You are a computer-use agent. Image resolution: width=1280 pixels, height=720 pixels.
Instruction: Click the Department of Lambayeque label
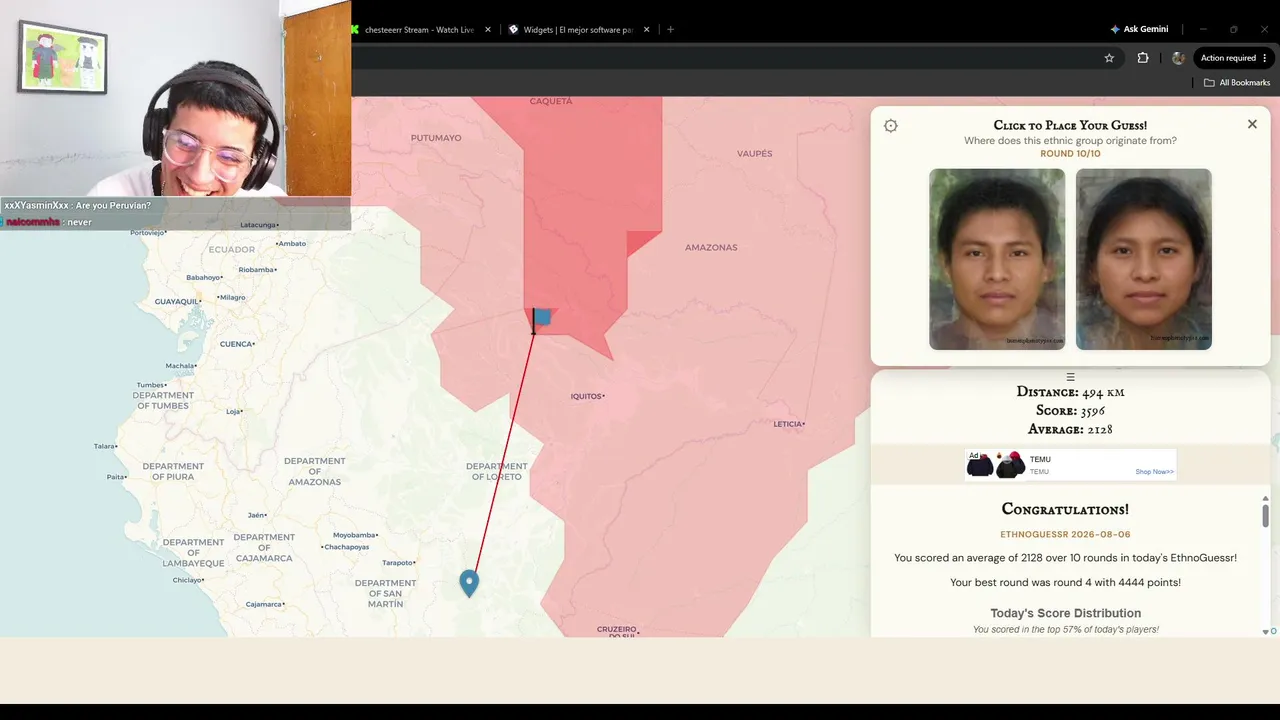[x=193, y=552]
